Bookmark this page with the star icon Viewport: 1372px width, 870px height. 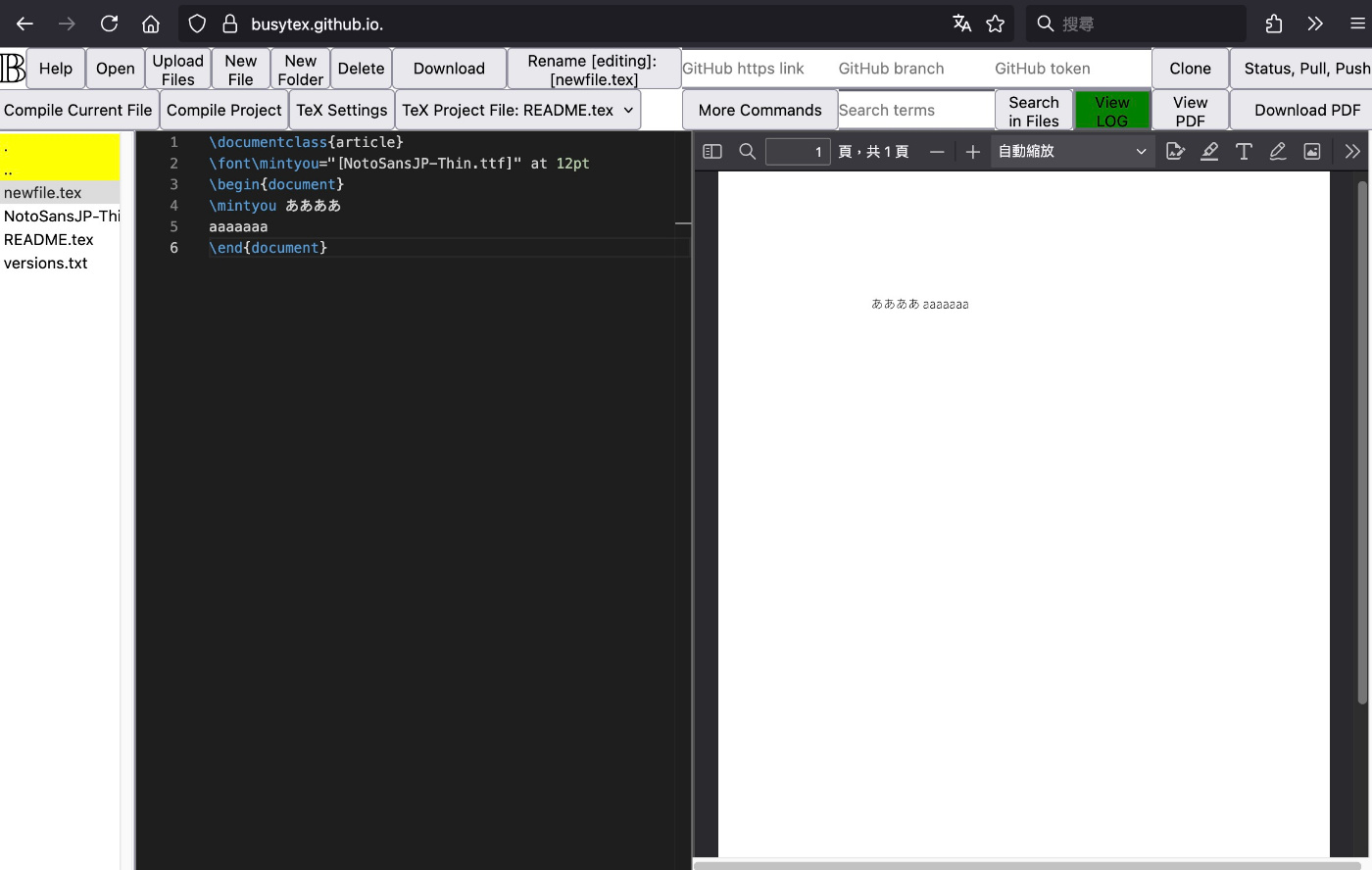pos(996,24)
